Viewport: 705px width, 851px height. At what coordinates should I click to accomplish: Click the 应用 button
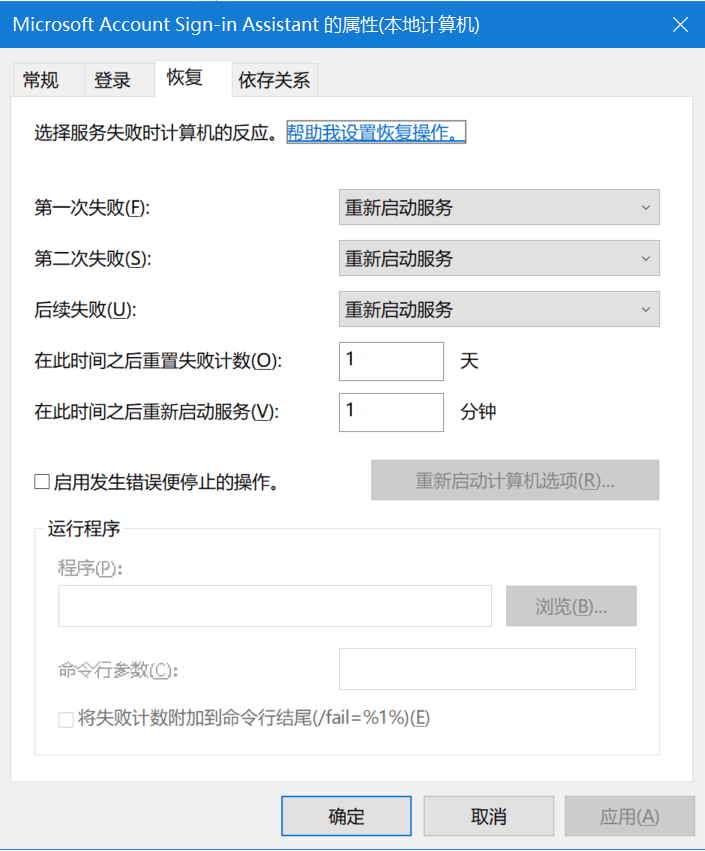pos(630,816)
